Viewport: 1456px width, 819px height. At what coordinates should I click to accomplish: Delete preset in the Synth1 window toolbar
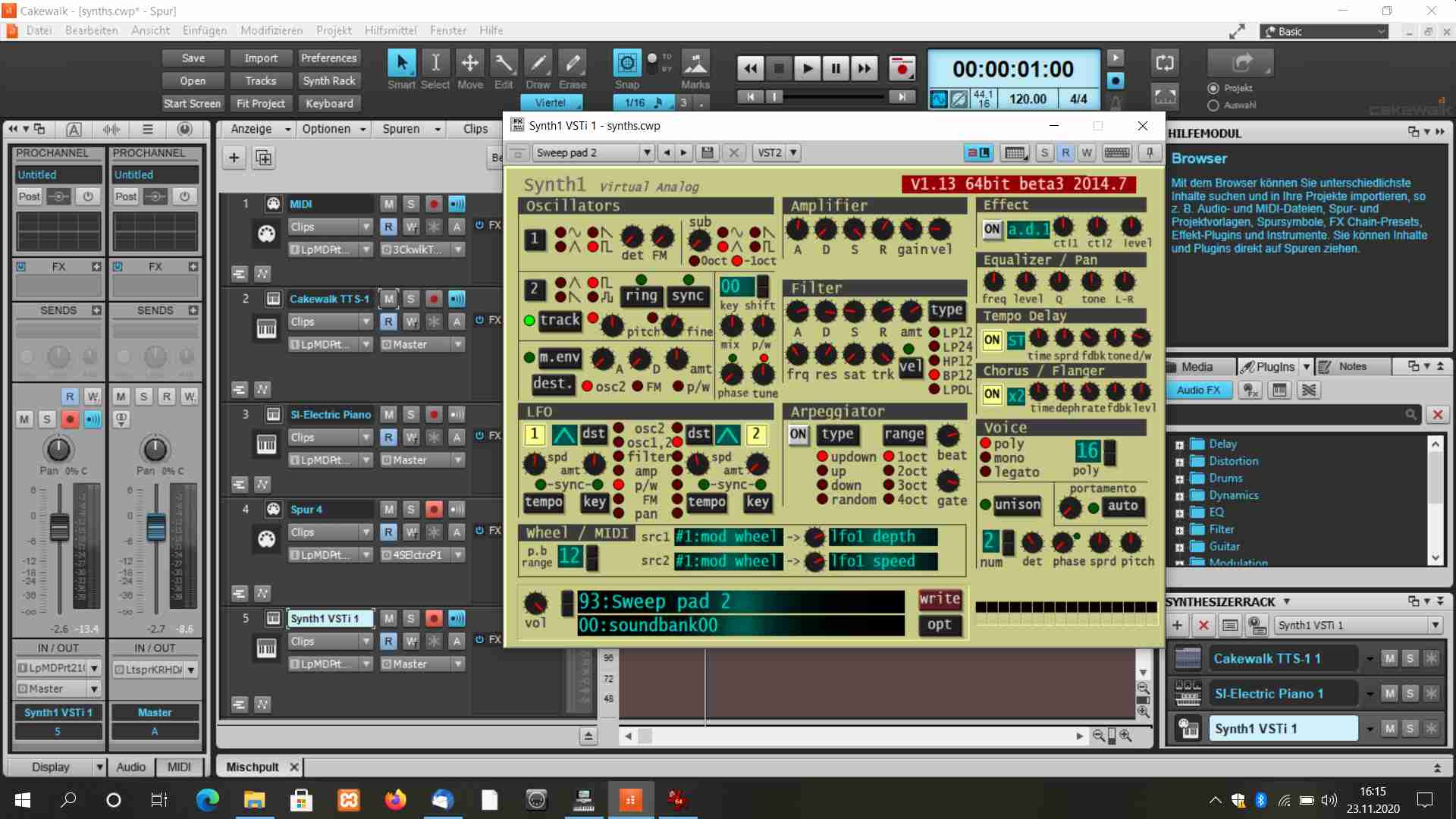point(733,152)
